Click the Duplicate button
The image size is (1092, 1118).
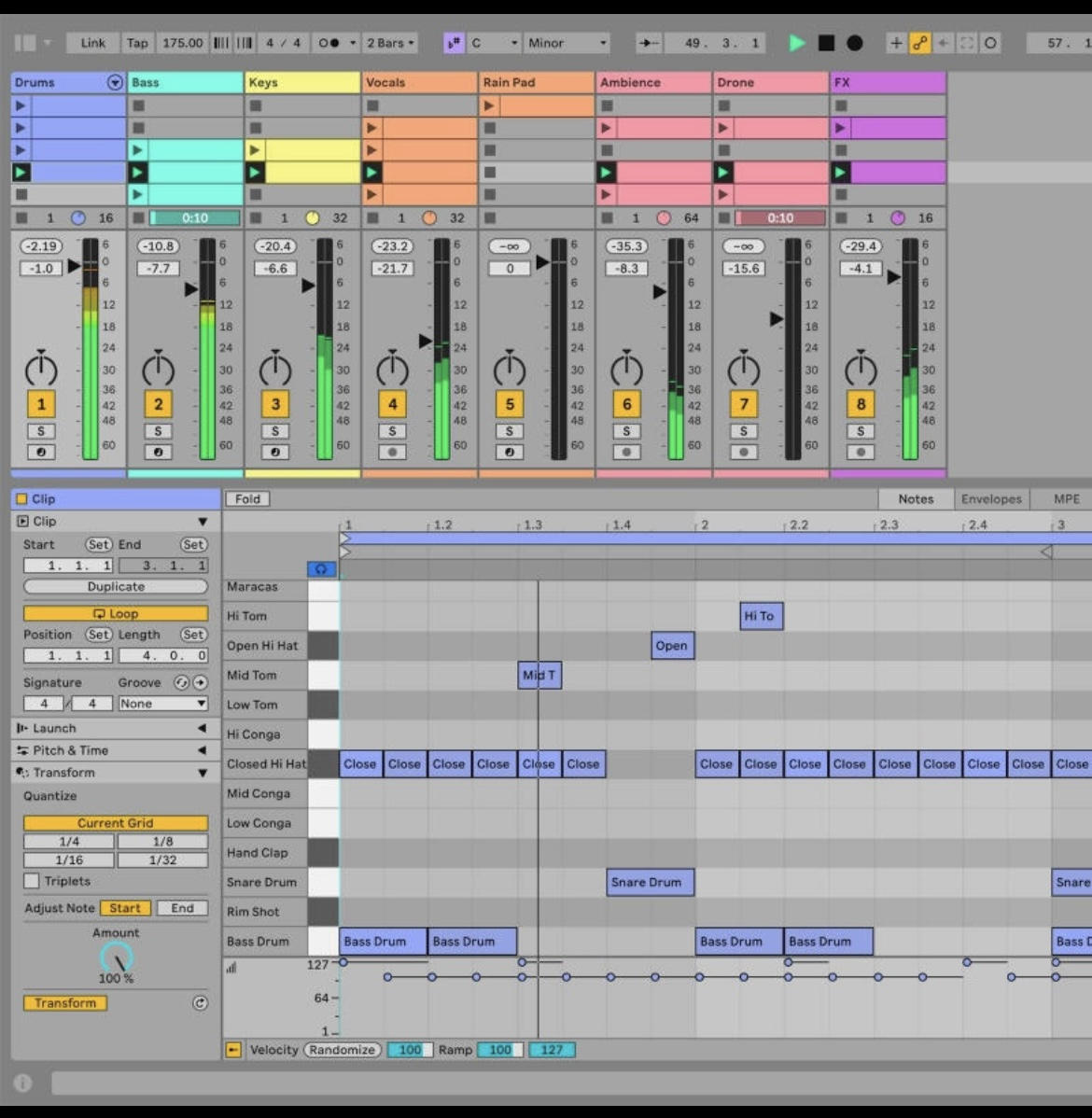(116, 587)
